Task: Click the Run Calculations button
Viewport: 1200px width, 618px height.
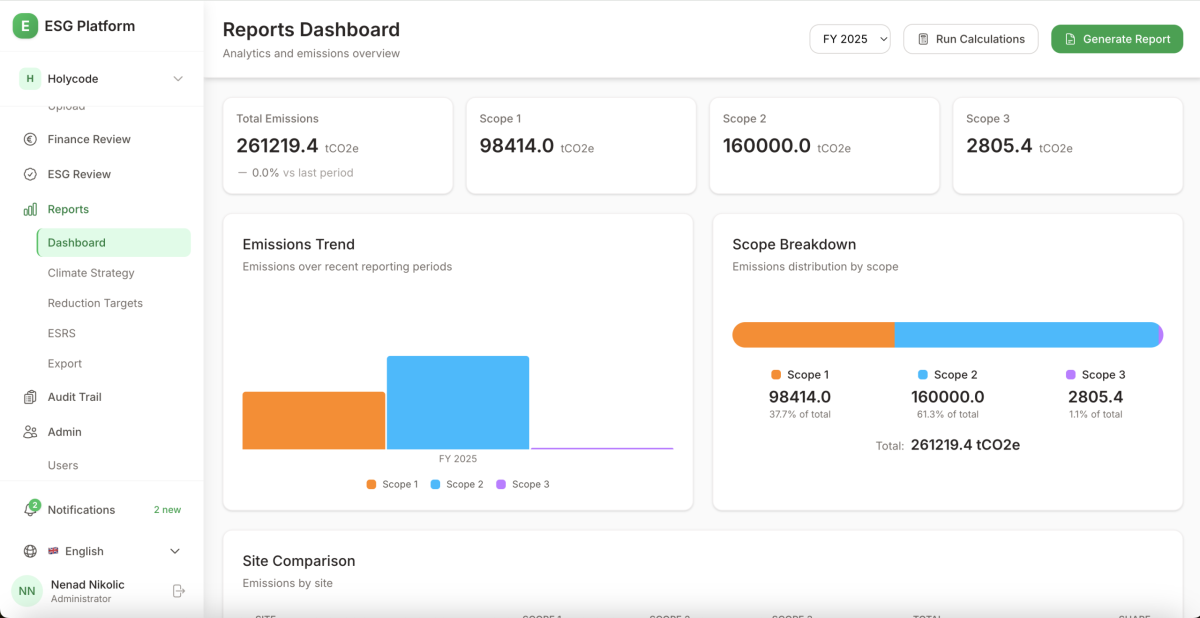Action: point(971,39)
